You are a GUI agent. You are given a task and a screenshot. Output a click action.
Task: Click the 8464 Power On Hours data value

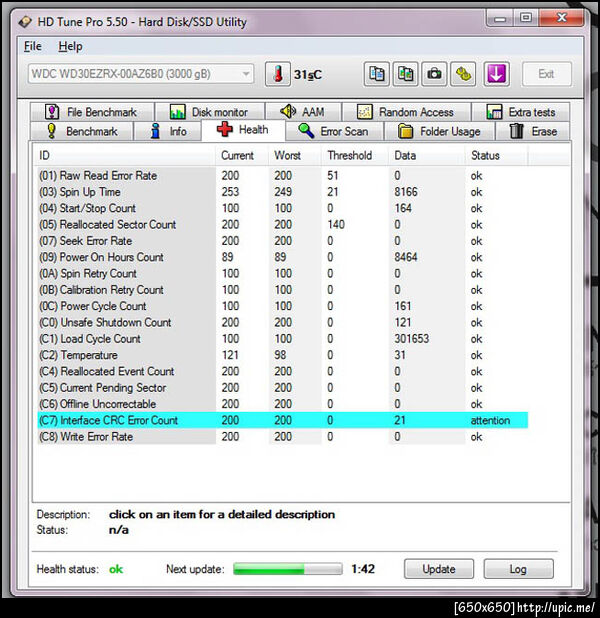406,257
